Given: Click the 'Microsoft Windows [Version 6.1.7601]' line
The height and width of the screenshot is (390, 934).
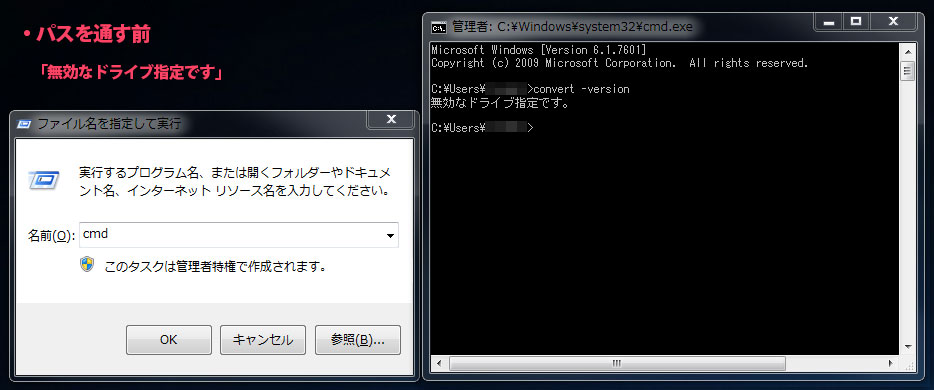Looking at the screenshot, I should [538, 50].
